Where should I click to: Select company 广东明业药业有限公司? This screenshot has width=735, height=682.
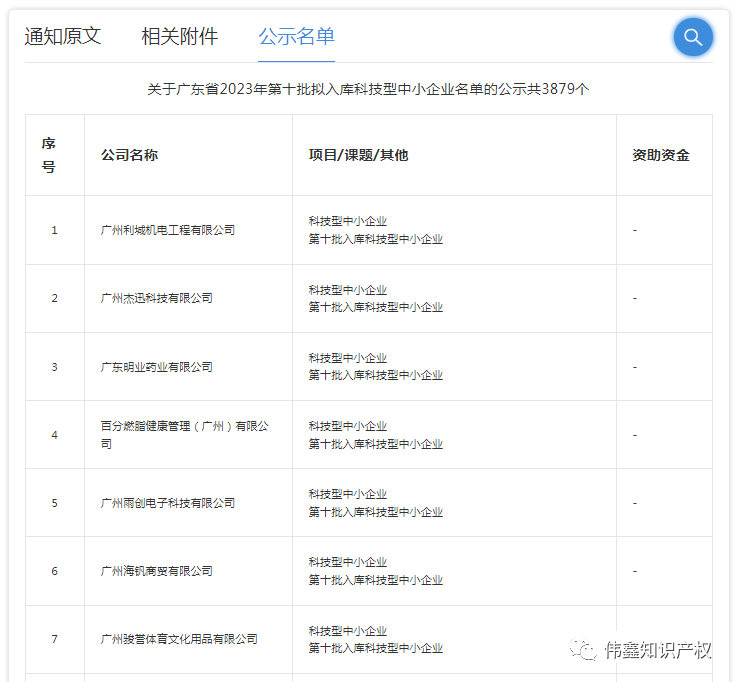(157, 367)
